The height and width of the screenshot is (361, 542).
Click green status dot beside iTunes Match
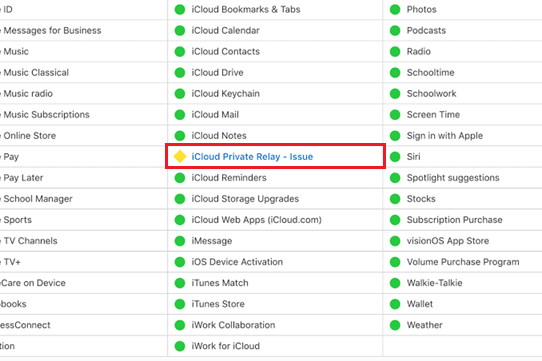point(180,283)
